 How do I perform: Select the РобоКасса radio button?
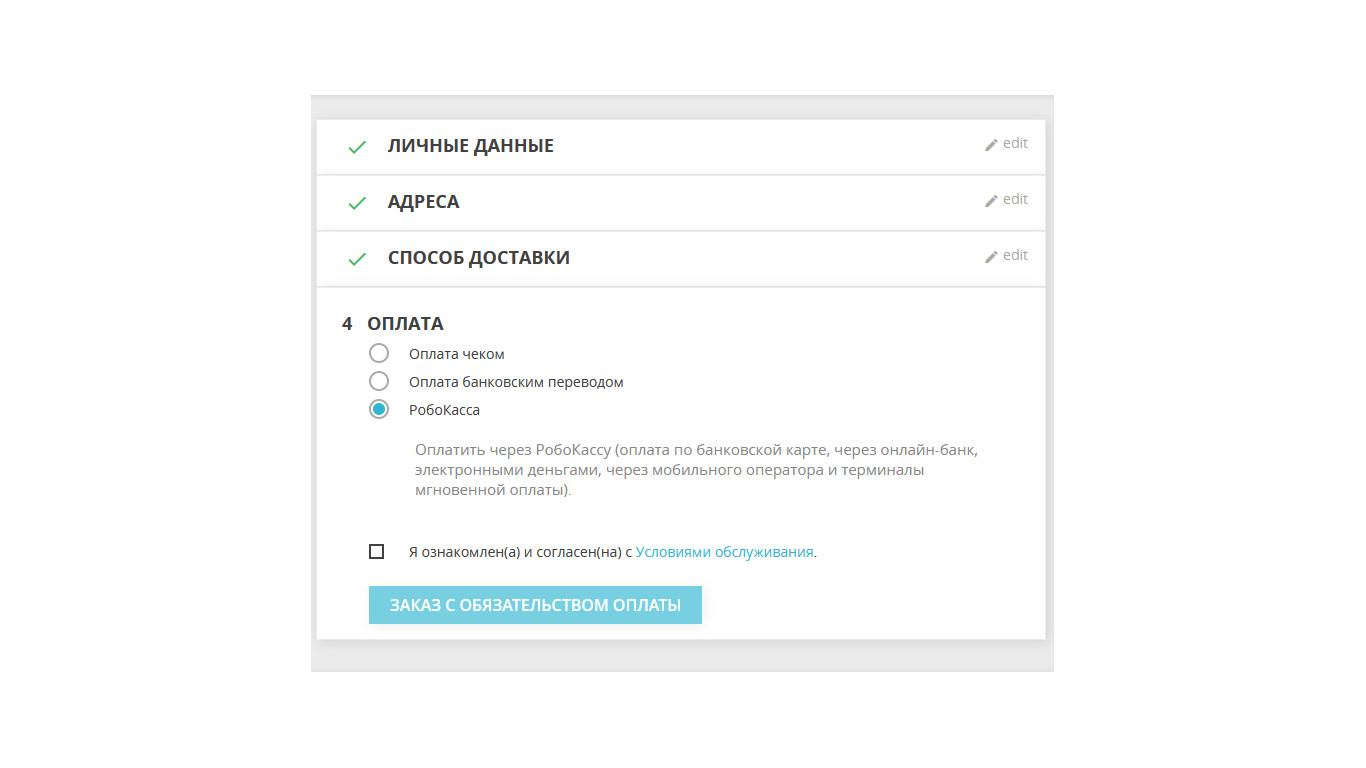(x=379, y=409)
